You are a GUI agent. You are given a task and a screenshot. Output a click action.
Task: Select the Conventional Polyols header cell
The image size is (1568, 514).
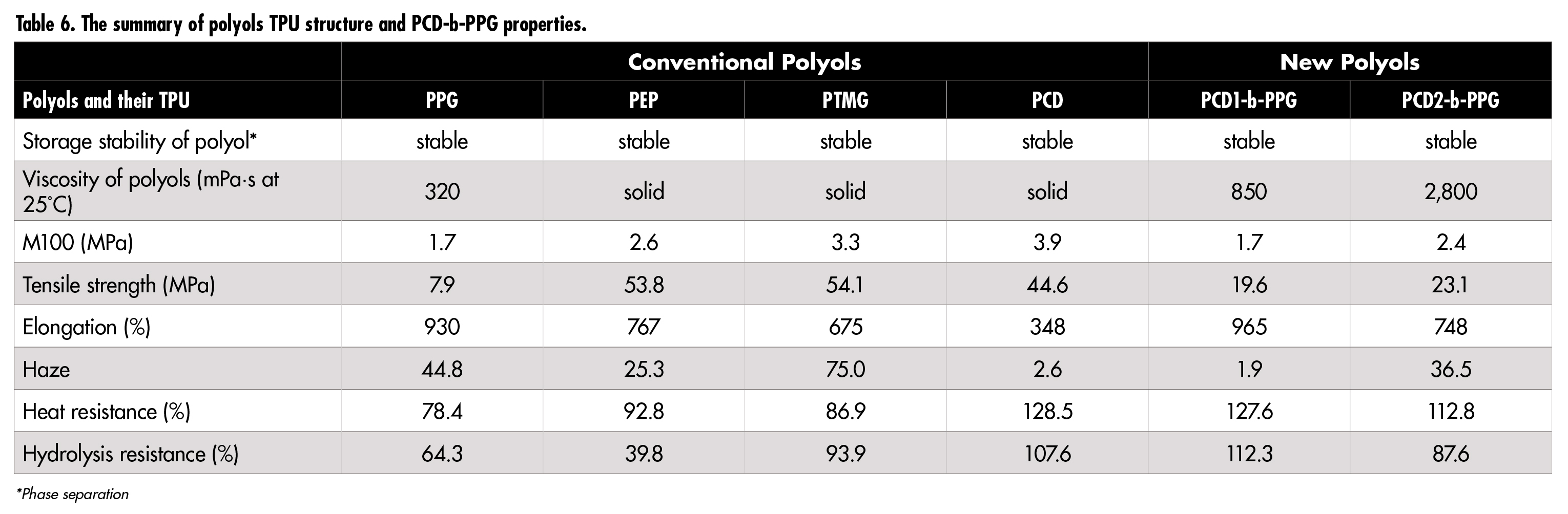[x=744, y=61]
